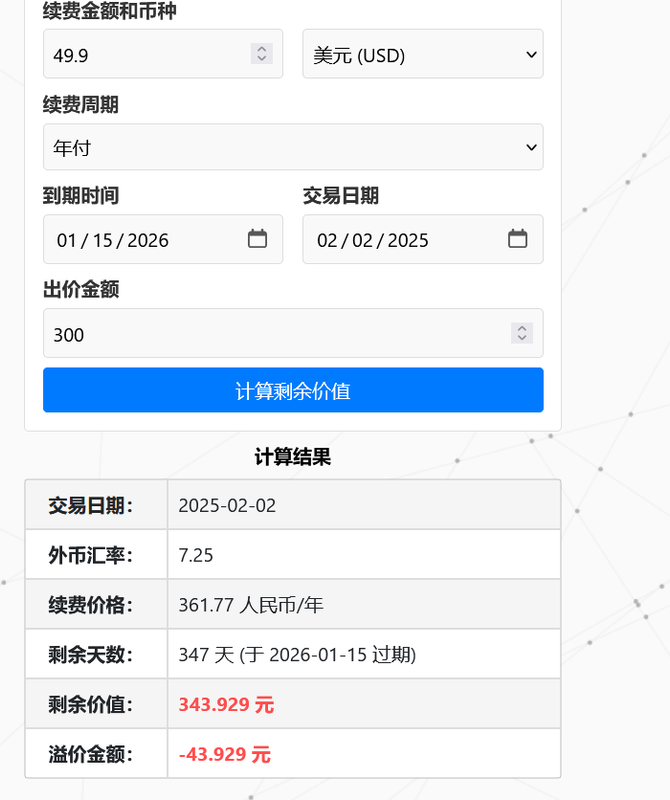Focus the expiry date field 01/15/2026
The width and height of the screenshot is (670, 800).
tap(163, 239)
